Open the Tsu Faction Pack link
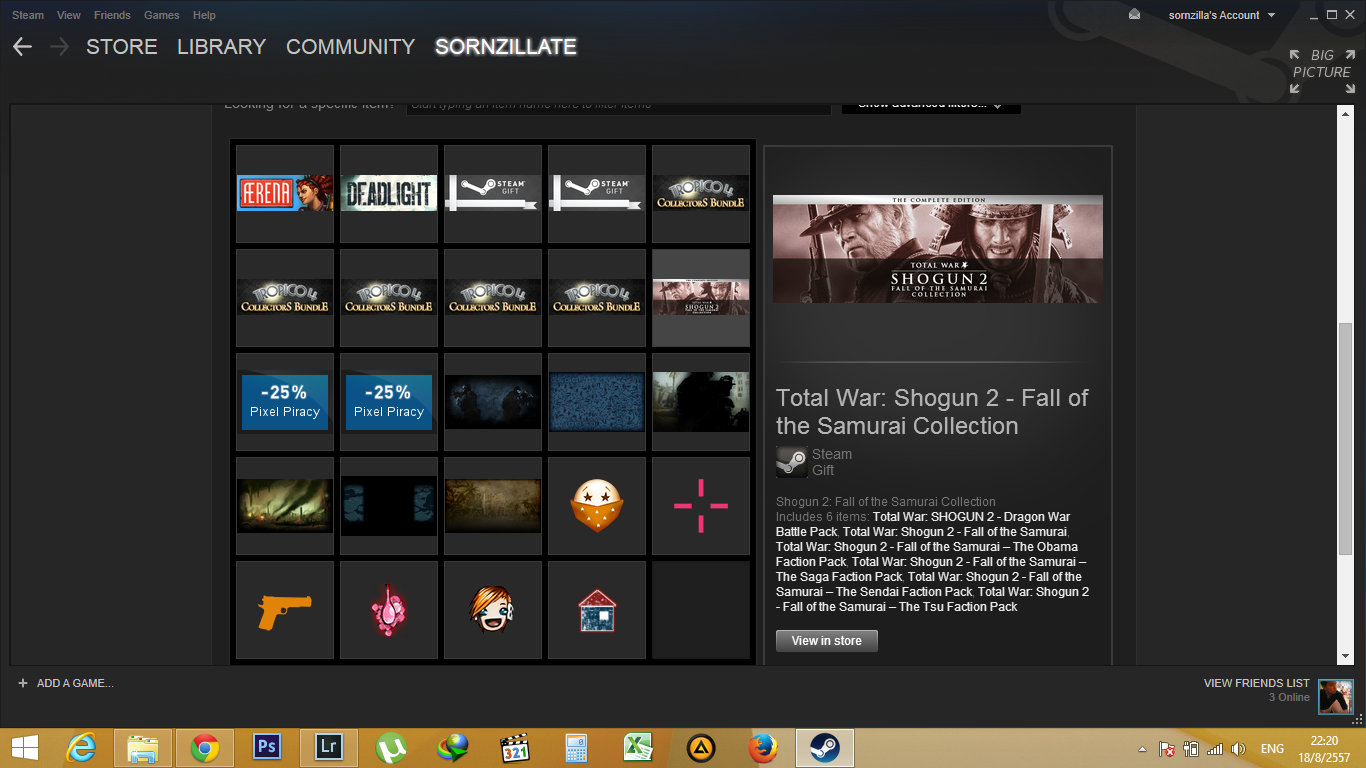The image size is (1366, 768). pos(933,599)
